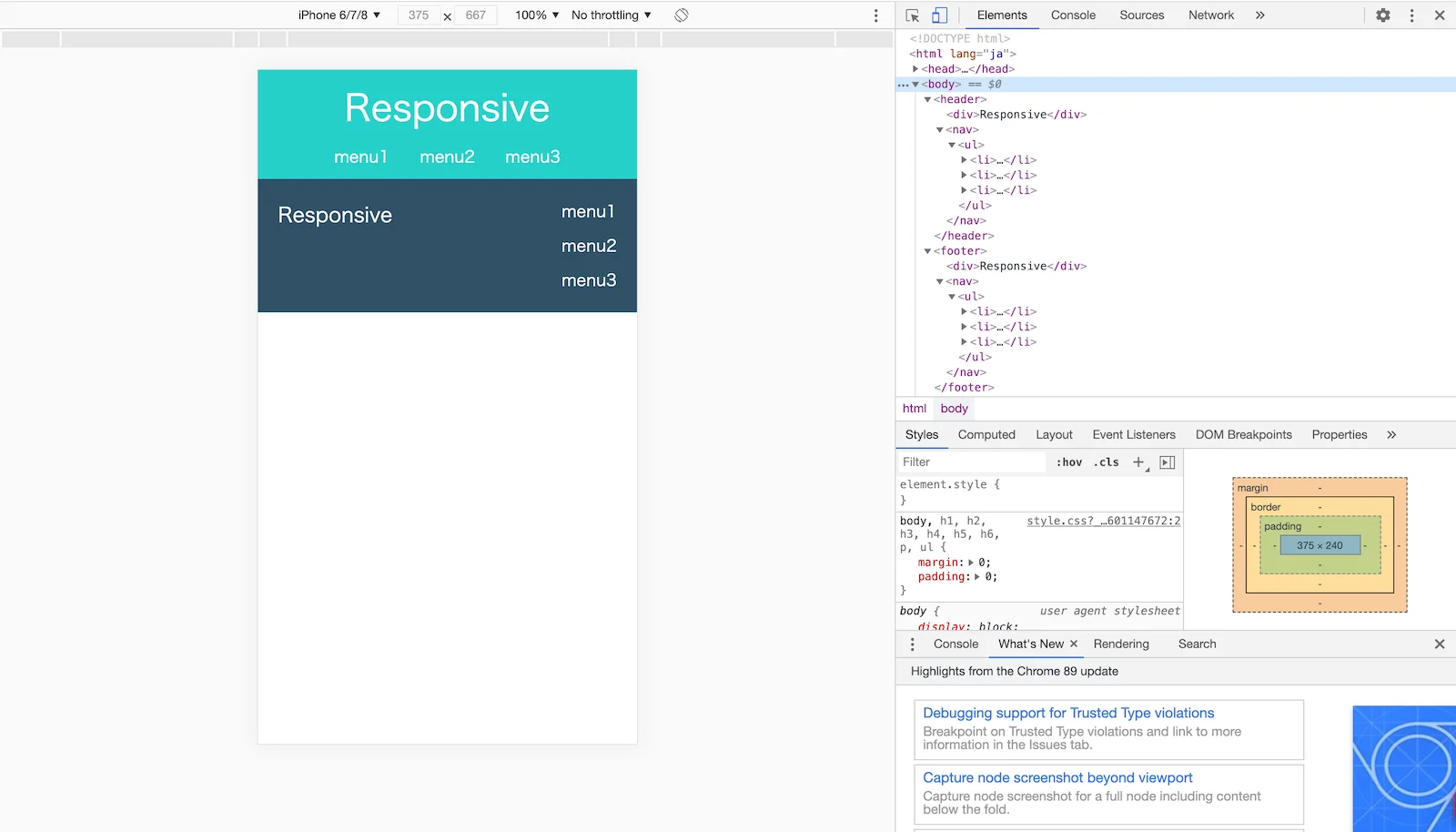This screenshot has width=1456, height=832.
Task: Open the drawer kebab menu beside Console tab
Action: tap(913, 644)
